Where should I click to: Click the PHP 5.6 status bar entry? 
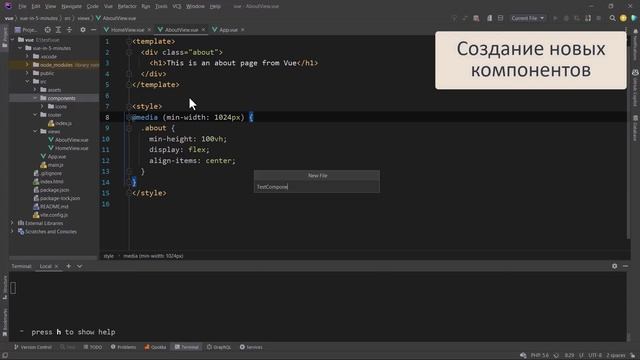(x=540, y=355)
